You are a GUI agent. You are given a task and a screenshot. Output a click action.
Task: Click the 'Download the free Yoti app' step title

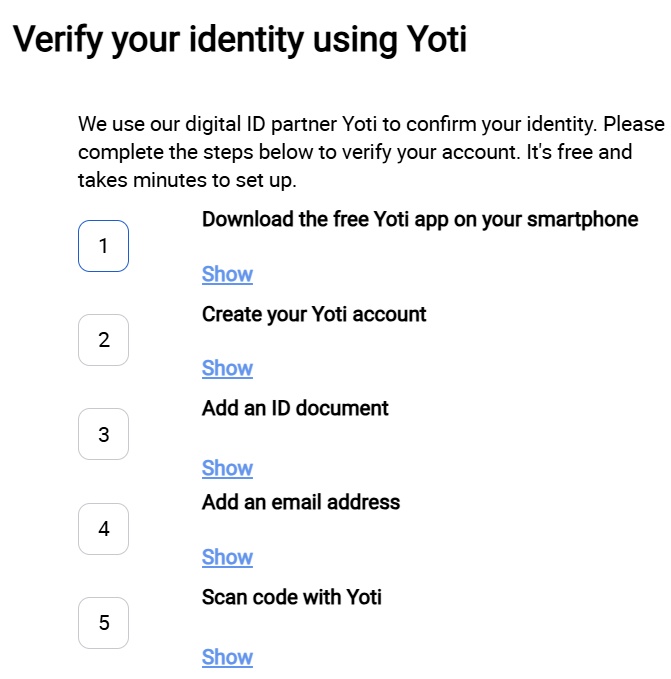pos(419,219)
